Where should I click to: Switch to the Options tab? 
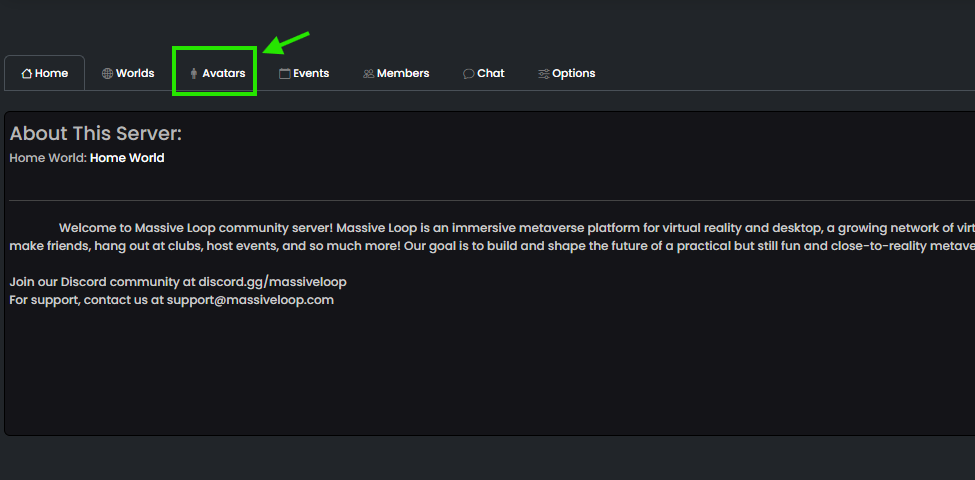click(566, 73)
